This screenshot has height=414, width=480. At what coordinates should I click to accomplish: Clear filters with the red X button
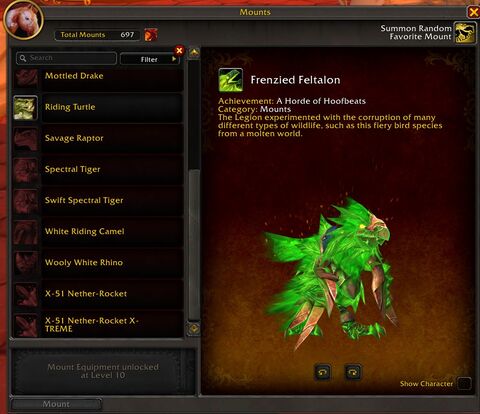(x=179, y=50)
